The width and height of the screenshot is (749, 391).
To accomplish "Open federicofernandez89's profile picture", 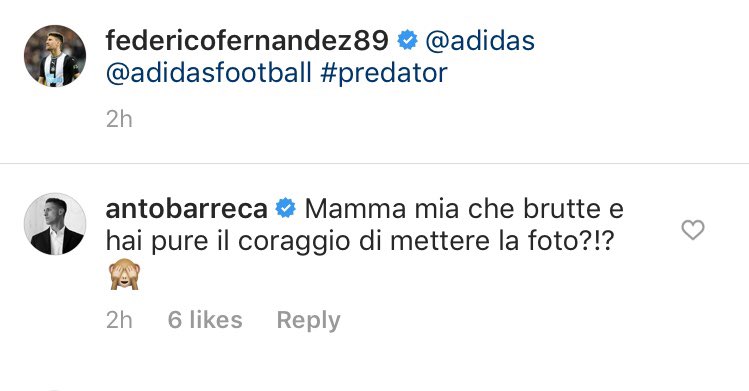I will [55, 56].
